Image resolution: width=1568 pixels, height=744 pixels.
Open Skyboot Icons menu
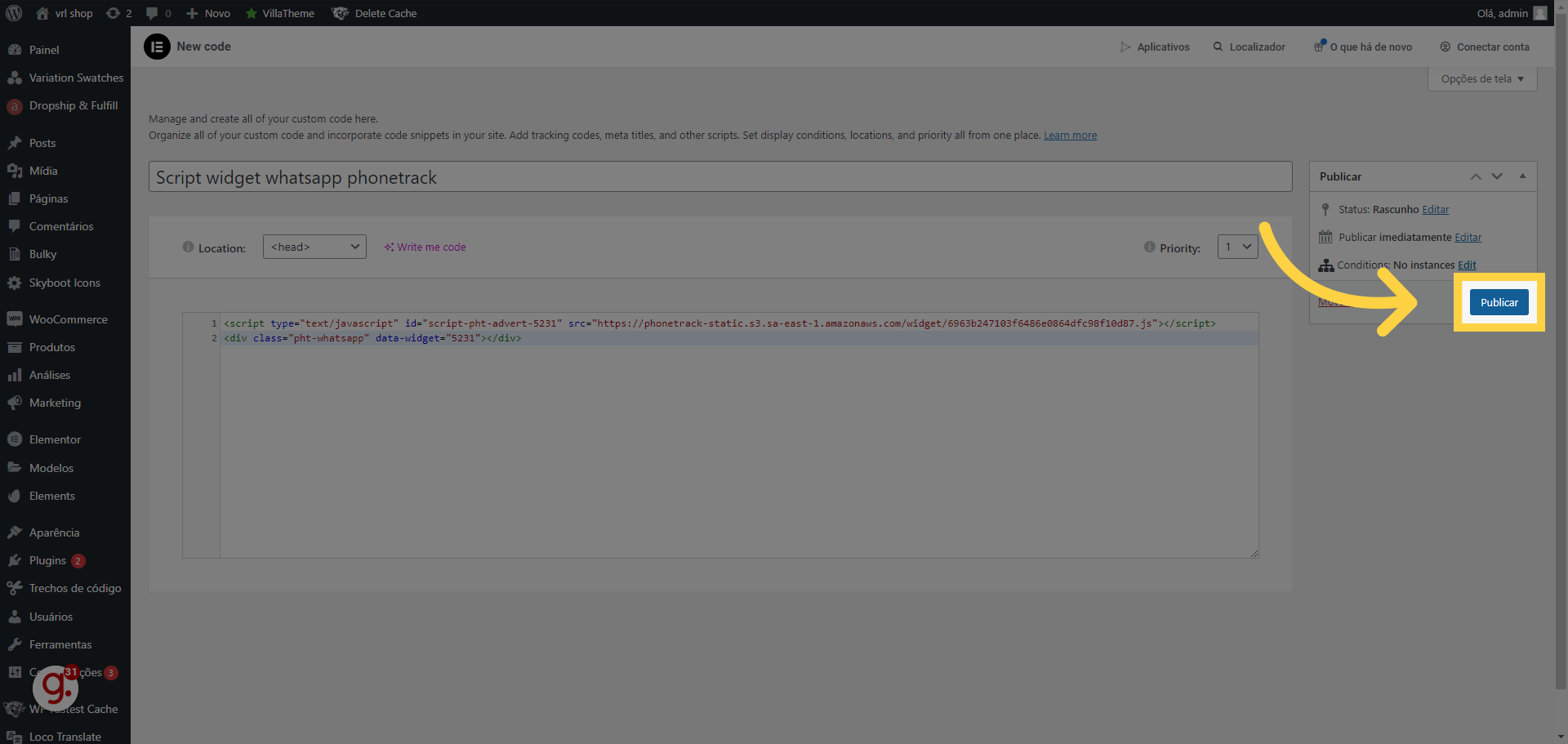click(65, 283)
